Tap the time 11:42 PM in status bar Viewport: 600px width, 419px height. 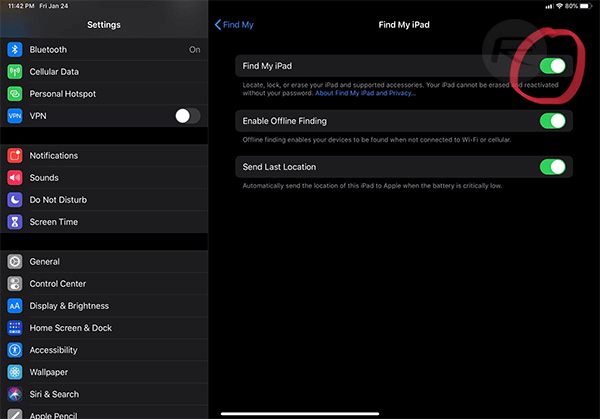click(x=21, y=6)
